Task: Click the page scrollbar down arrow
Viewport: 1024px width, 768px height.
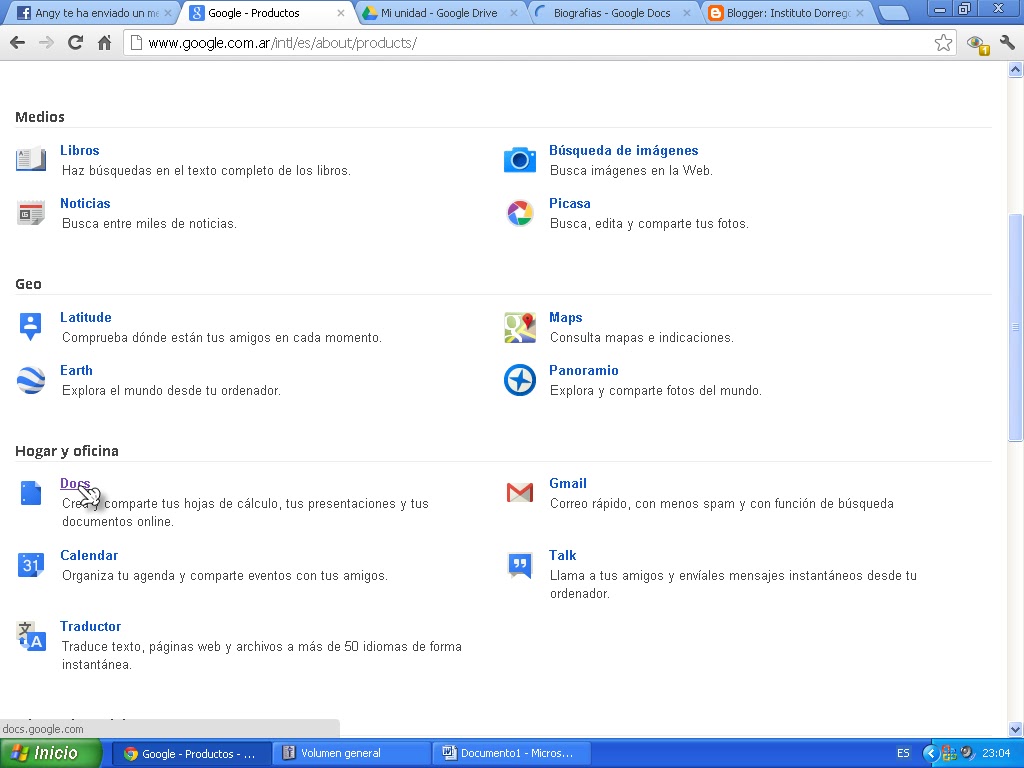Action: tap(1015, 729)
